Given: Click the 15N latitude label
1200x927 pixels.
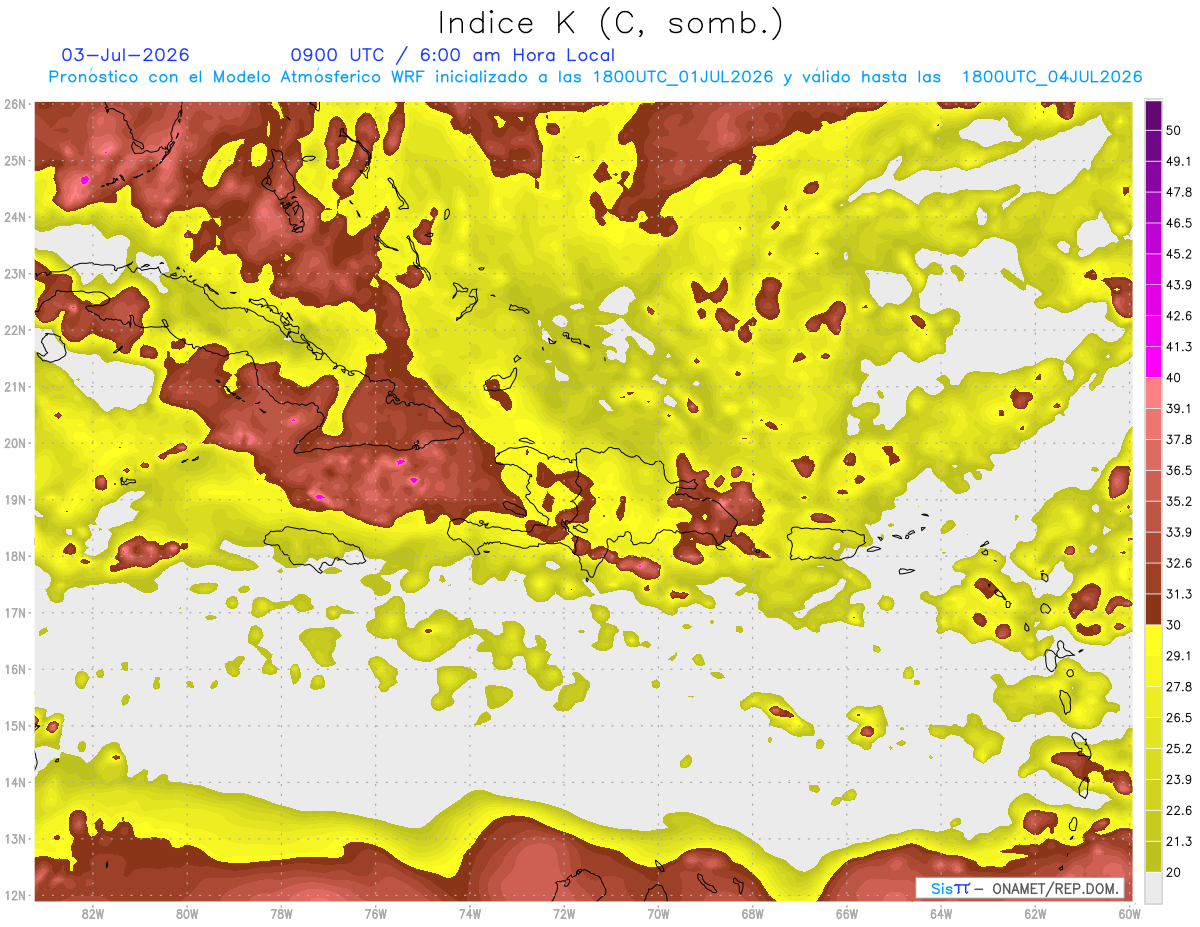Looking at the screenshot, I should point(14,726).
